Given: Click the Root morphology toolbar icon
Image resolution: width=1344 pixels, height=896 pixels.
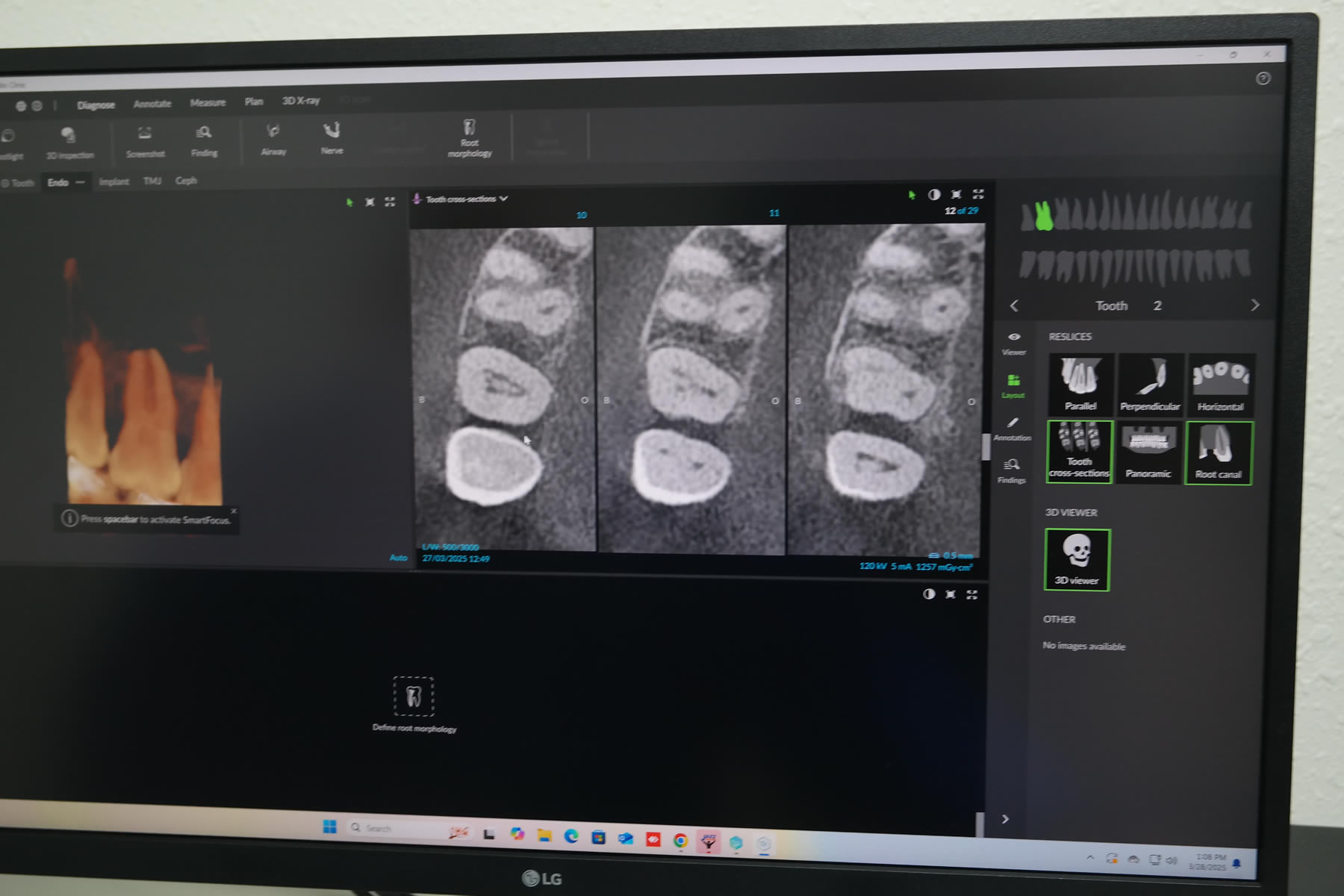Looking at the screenshot, I should [469, 138].
